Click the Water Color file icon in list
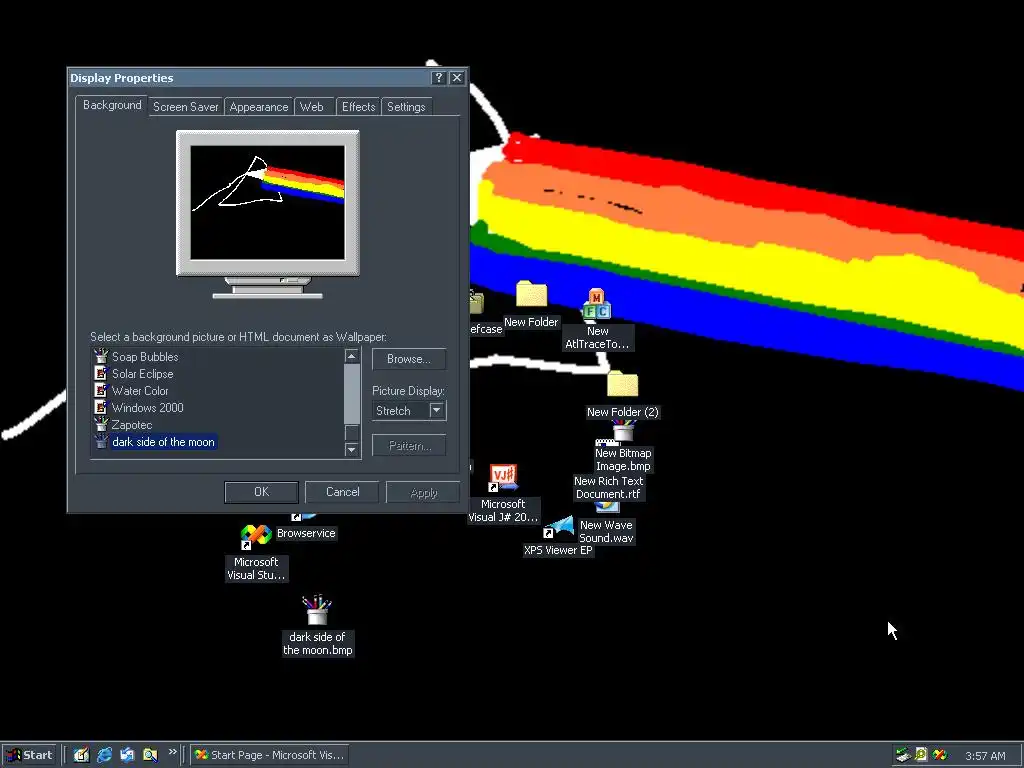The image size is (1024, 768). [x=101, y=391]
